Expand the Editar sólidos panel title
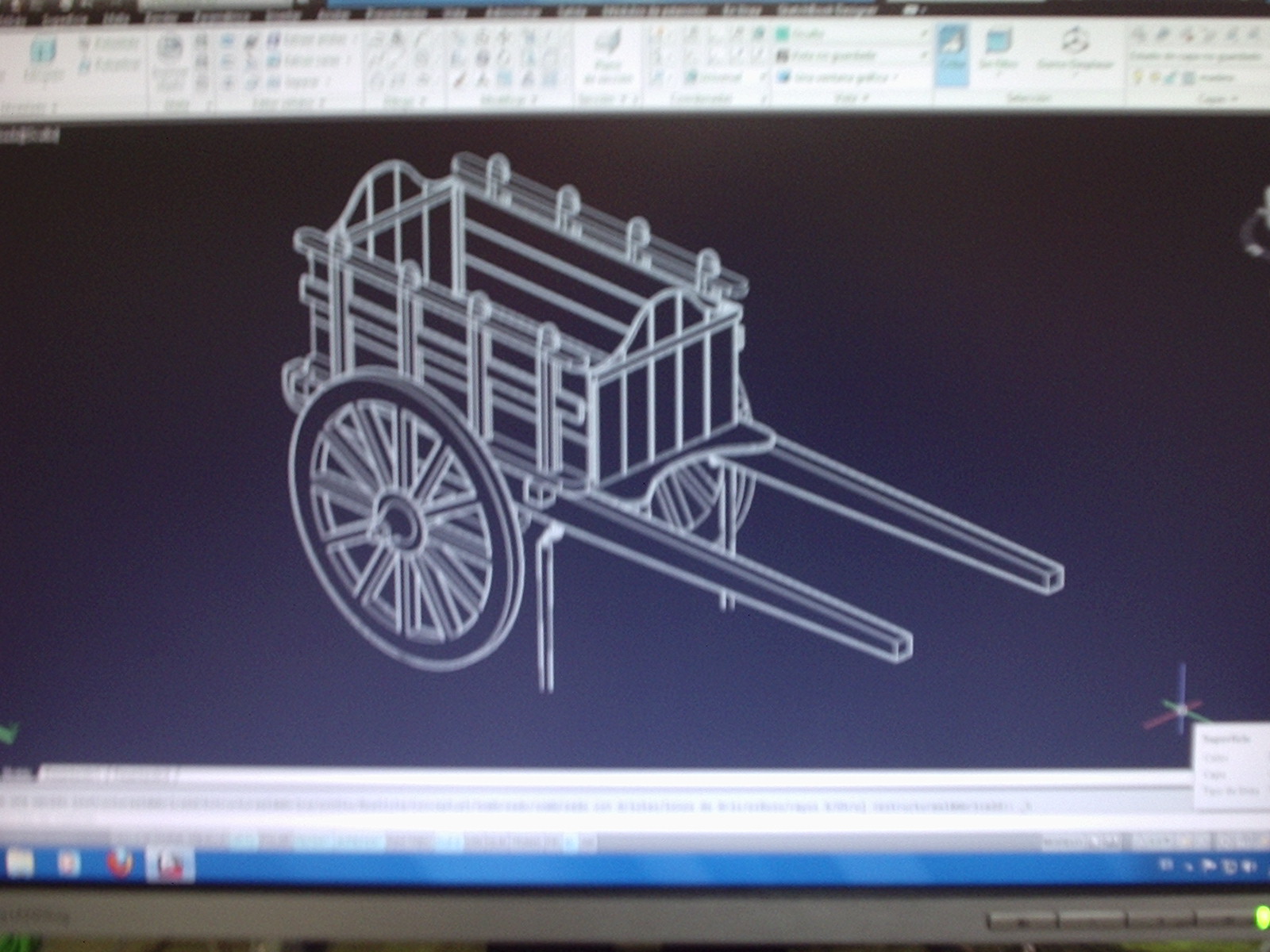The image size is (1270, 952). 290,102
